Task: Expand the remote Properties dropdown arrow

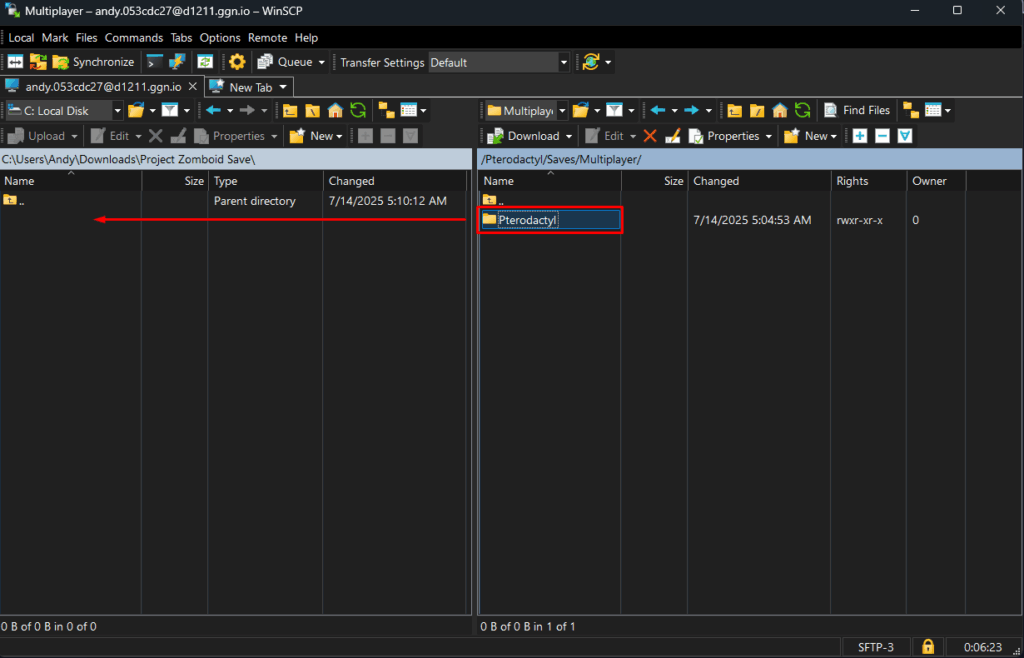Action: [x=769, y=136]
